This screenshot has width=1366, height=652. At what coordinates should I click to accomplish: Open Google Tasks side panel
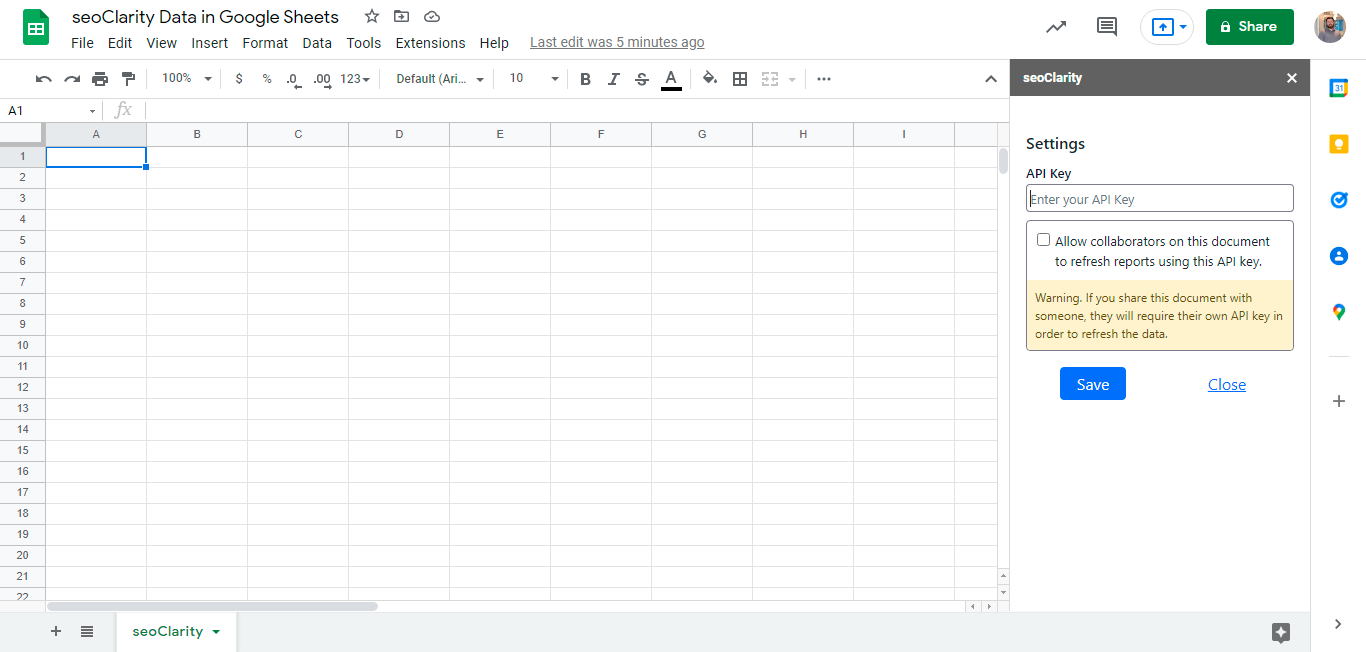click(1339, 200)
